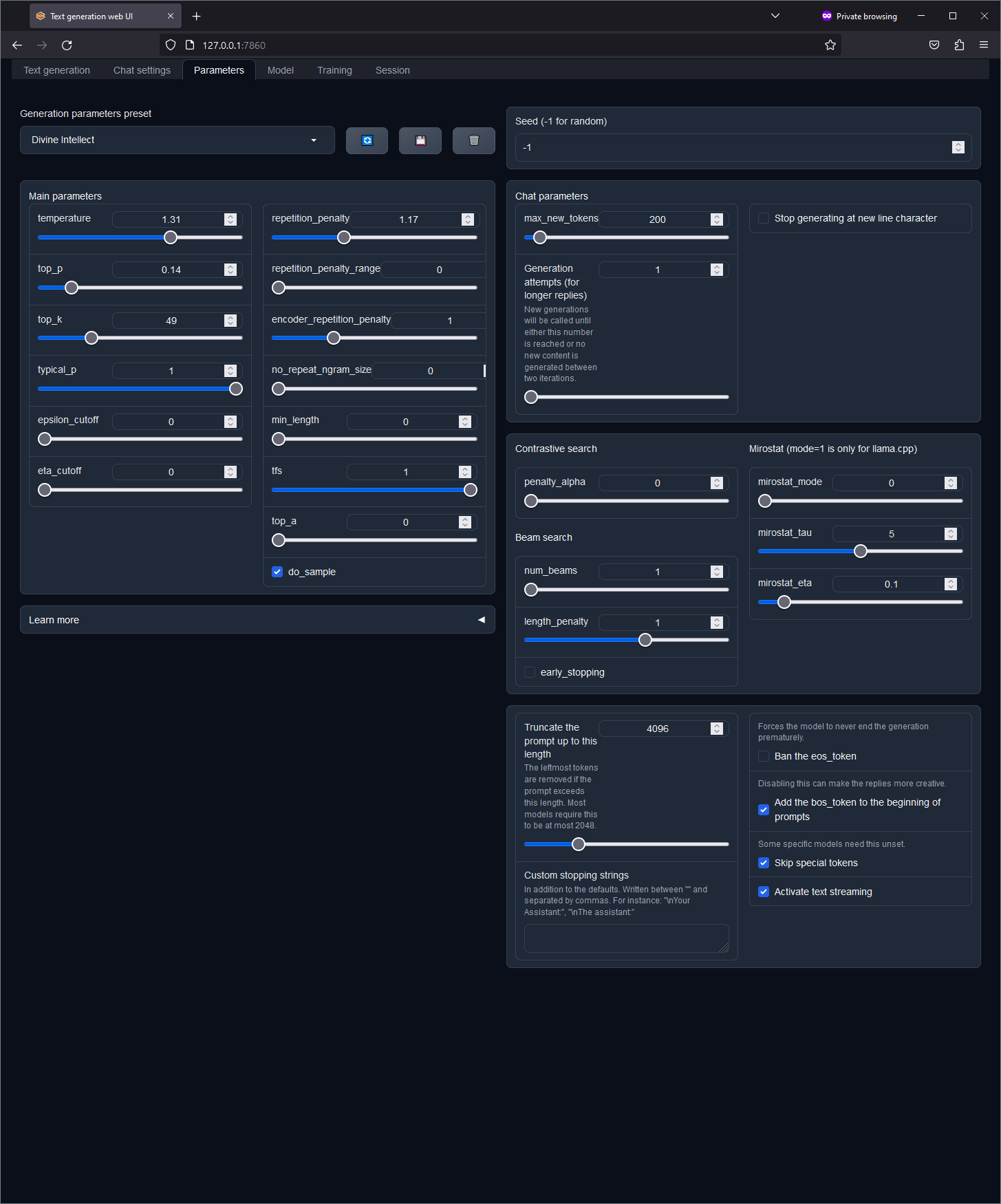Click the max_new_tokens slider handle
The height and width of the screenshot is (1204, 1001).
(x=540, y=237)
